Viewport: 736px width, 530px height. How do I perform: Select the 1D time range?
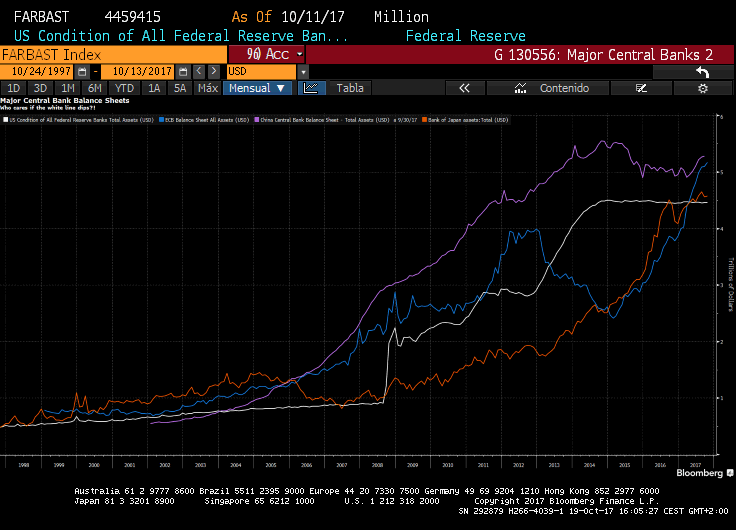pyautogui.click(x=14, y=88)
